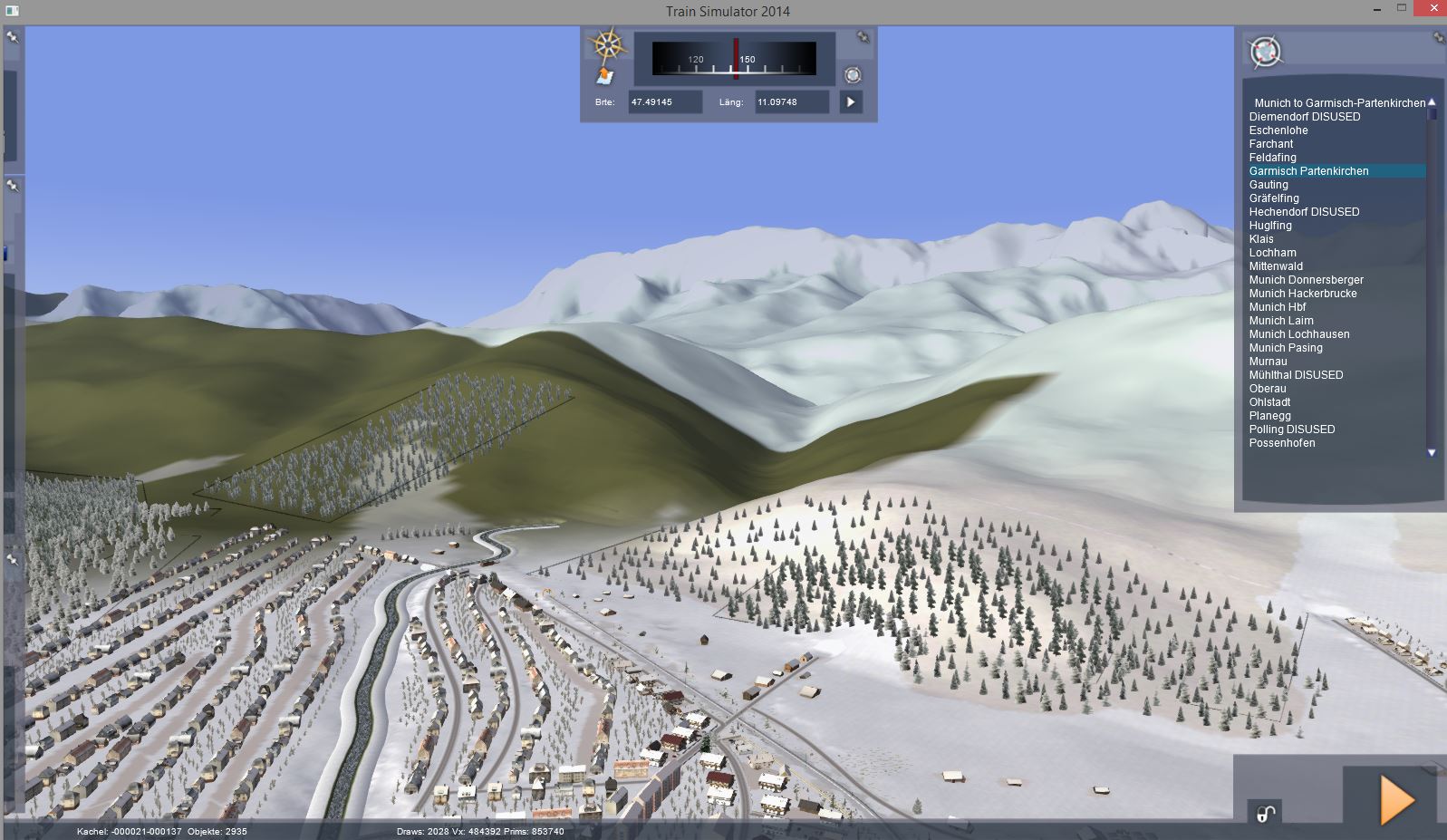Select Hechendorf DISUSED in the station list
1447x840 pixels.
pos(1305,212)
